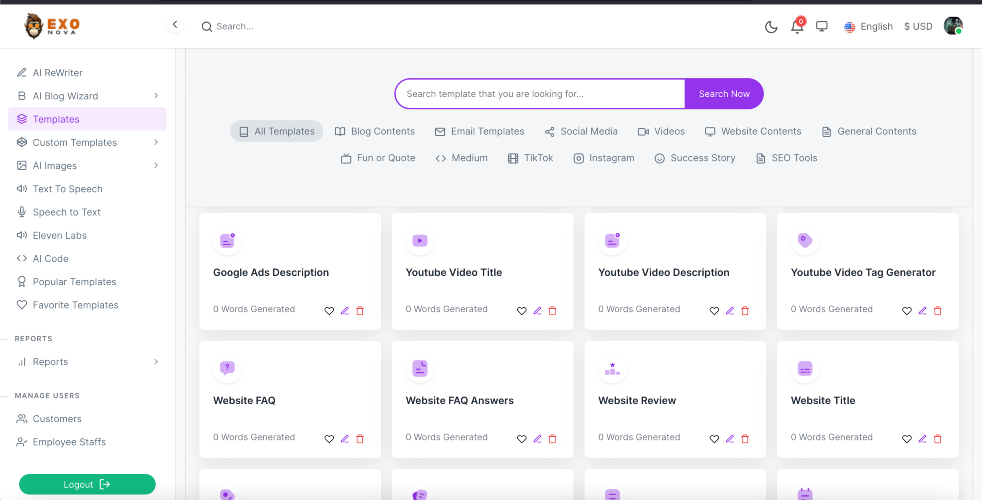Screen dimensions: 982x500
Task: Filter by Social Media category
Action: tap(581, 131)
